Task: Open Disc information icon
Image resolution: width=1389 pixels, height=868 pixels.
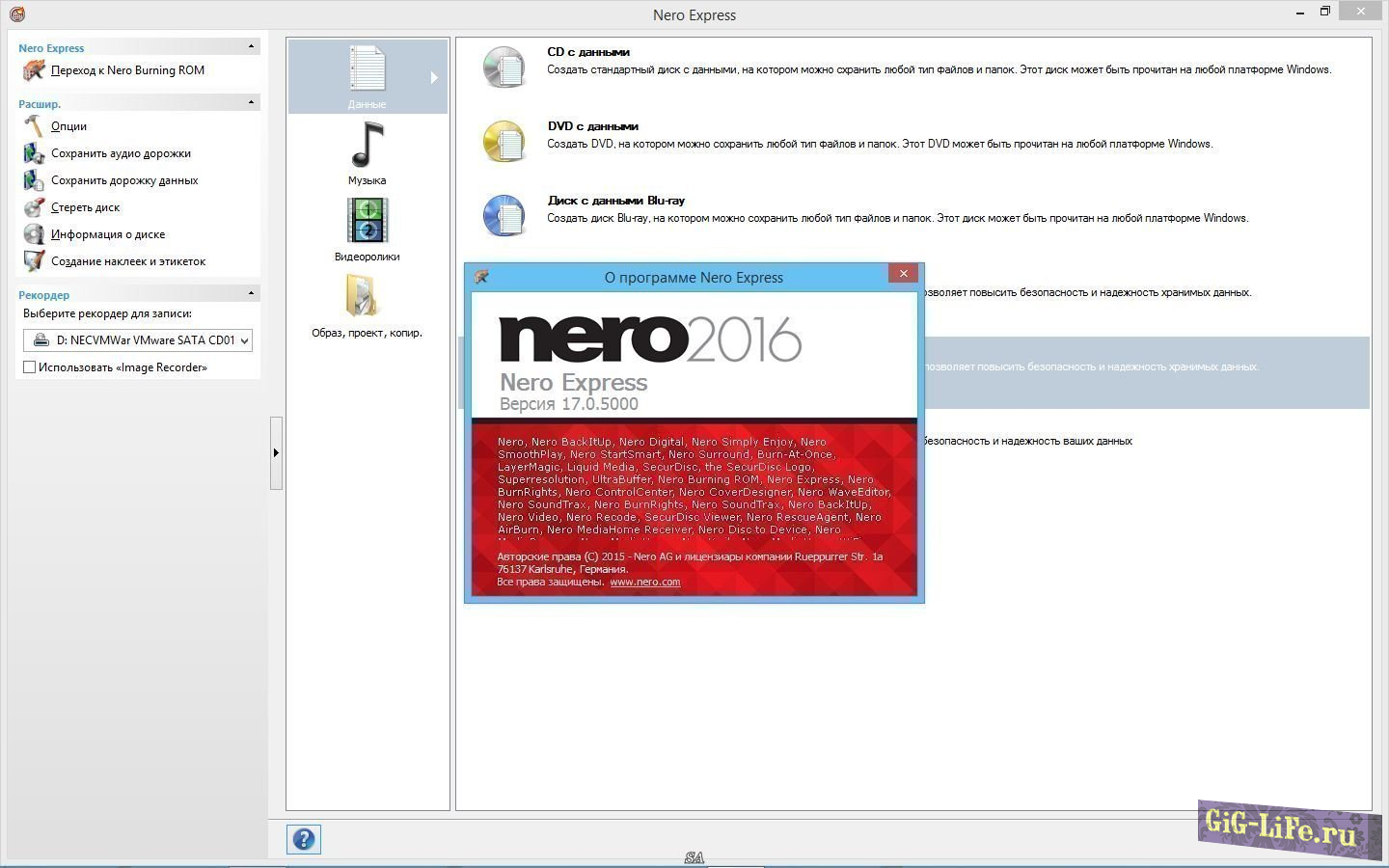Action: pyautogui.click(x=34, y=234)
